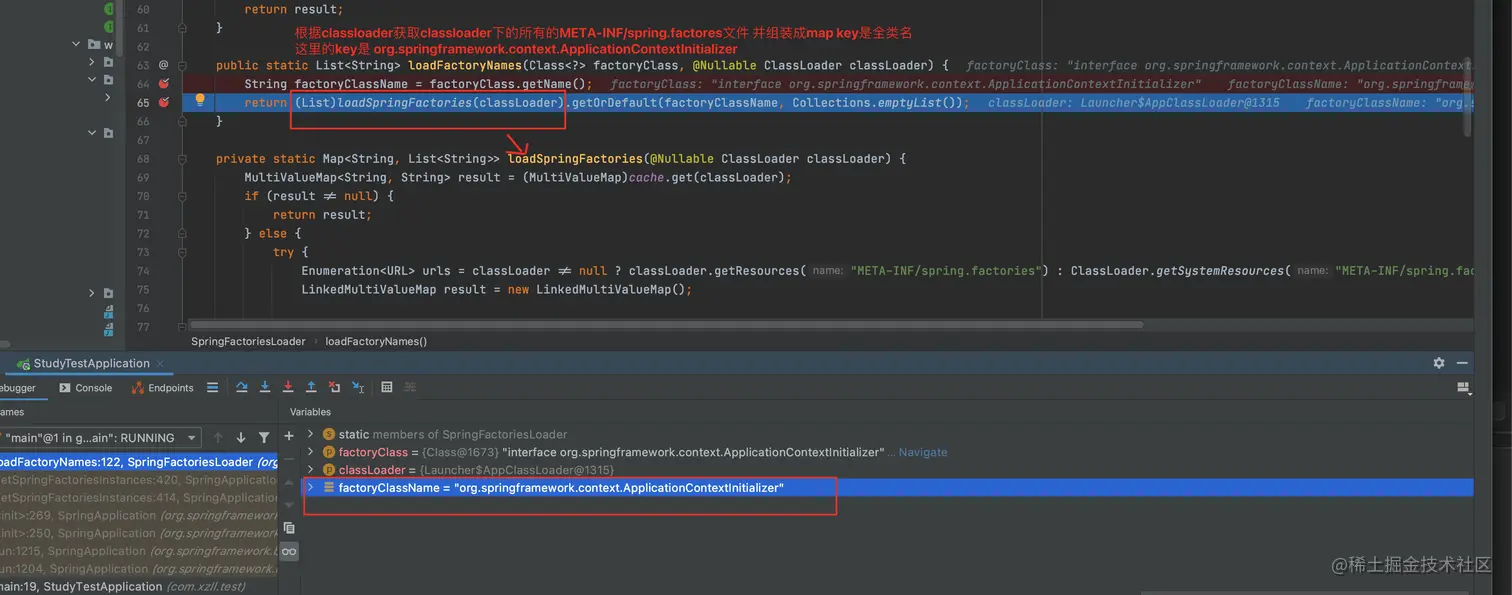This screenshot has height=595, width=1512.
Task: Click the duplicate watch copy icon
Action: (x=289, y=528)
